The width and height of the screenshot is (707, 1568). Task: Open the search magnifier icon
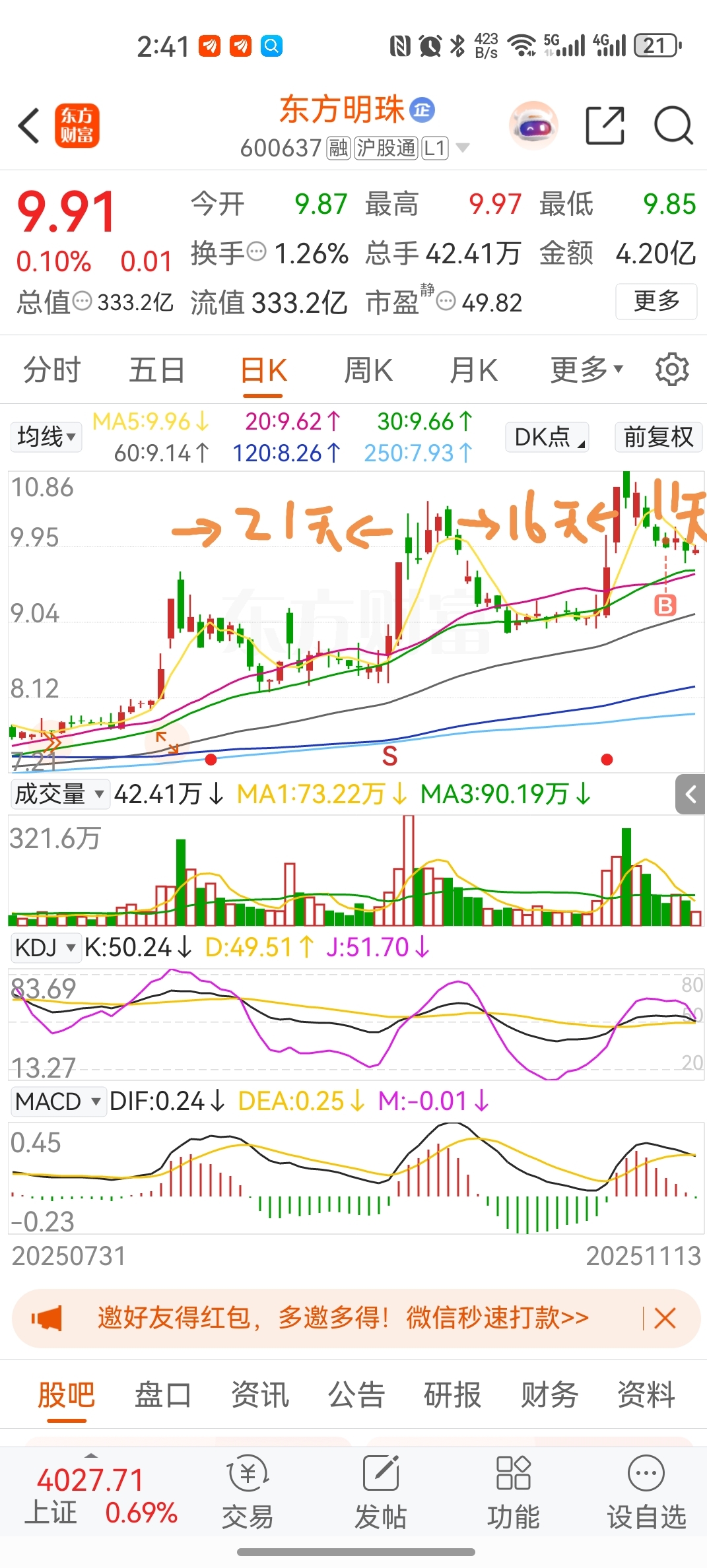click(673, 125)
